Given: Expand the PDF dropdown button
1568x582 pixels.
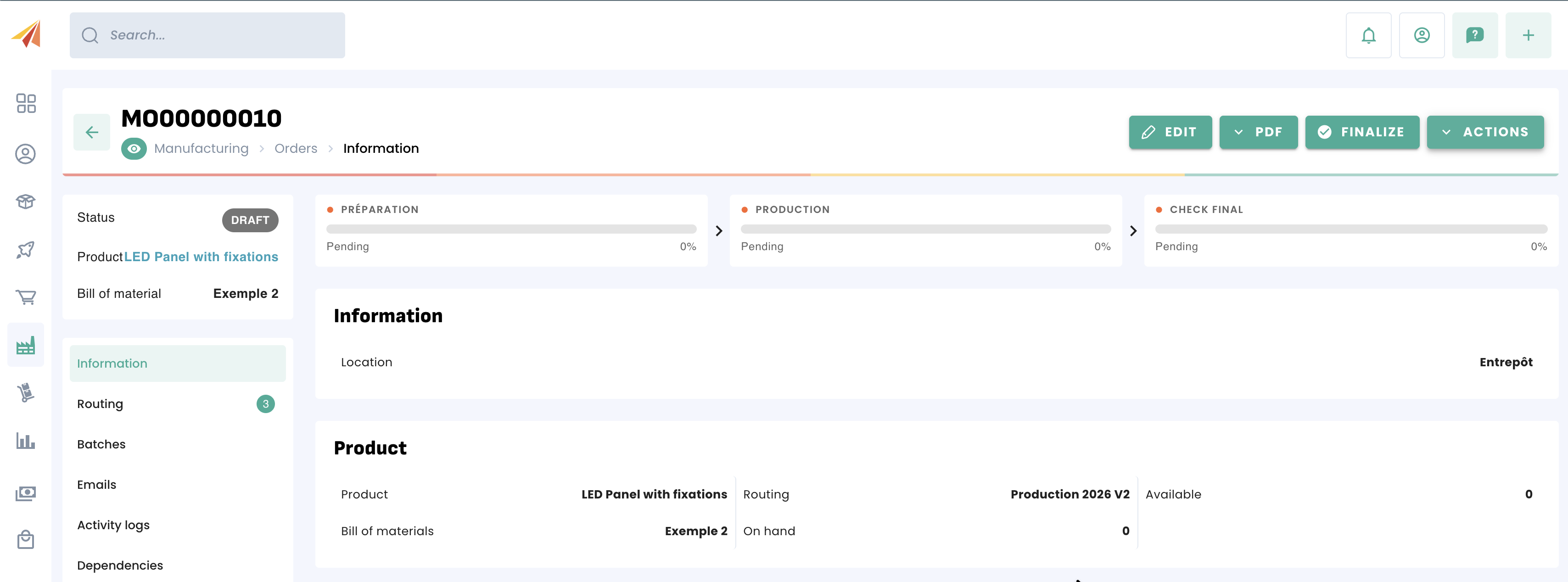Looking at the screenshot, I should click(x=1258, y=132).
